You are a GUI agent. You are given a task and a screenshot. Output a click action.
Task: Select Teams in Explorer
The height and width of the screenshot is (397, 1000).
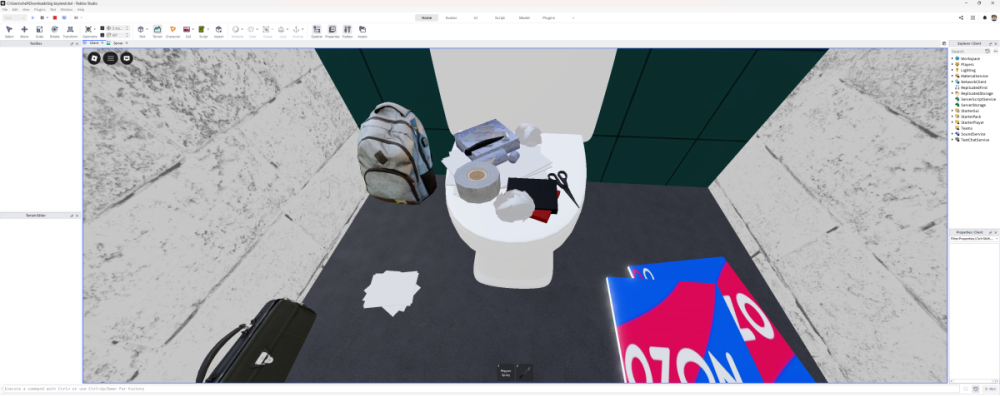point(965,128)
